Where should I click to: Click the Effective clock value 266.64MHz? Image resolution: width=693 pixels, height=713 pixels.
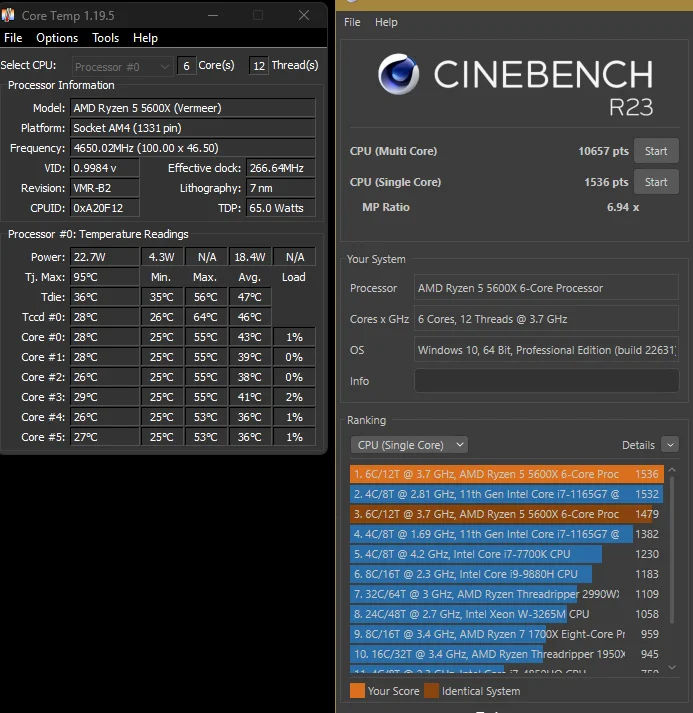point(281,168)
